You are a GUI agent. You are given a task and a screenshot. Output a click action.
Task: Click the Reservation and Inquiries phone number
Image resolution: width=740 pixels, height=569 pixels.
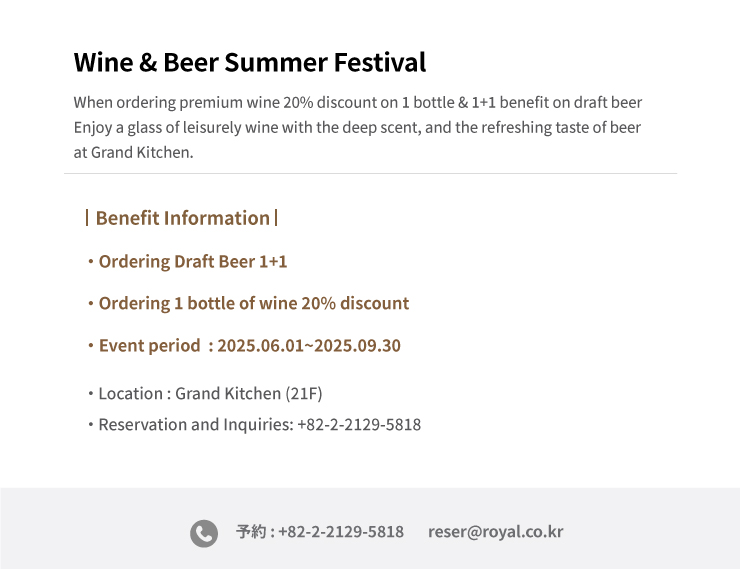coord(359,425)
